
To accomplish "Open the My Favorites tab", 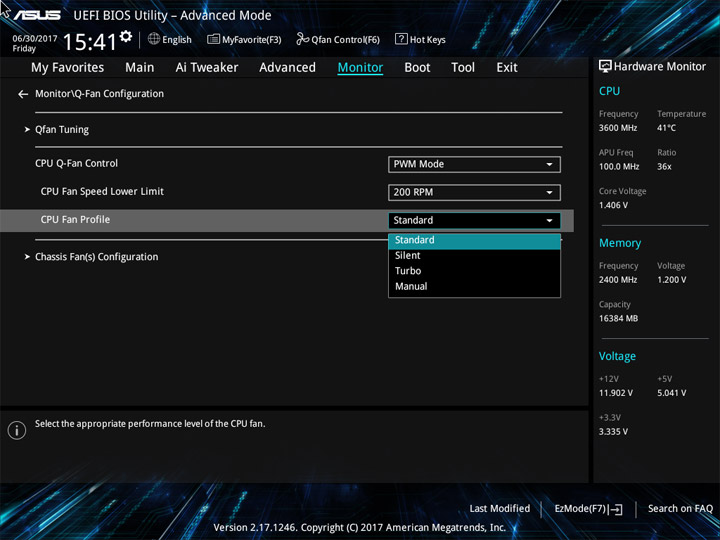I will [x=68, y=68].
